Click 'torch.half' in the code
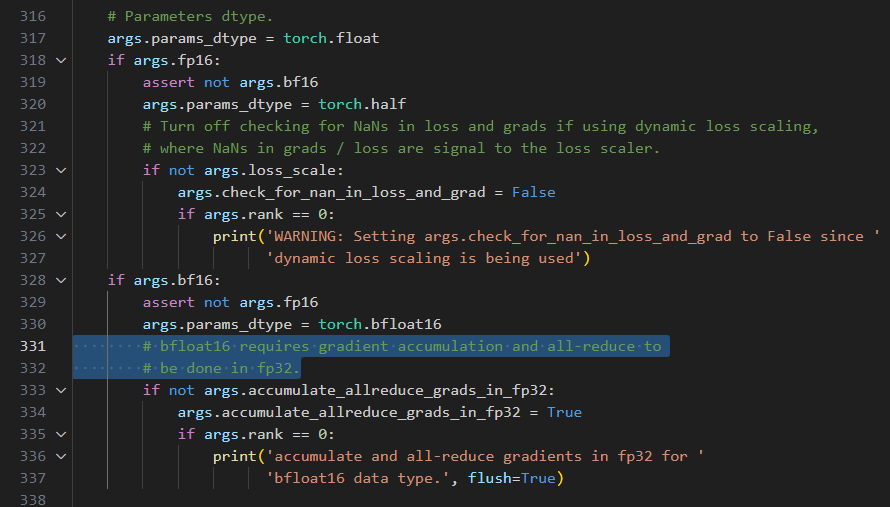Image resolution: width=890 pixels, height=507 pixels. [362, 104]
